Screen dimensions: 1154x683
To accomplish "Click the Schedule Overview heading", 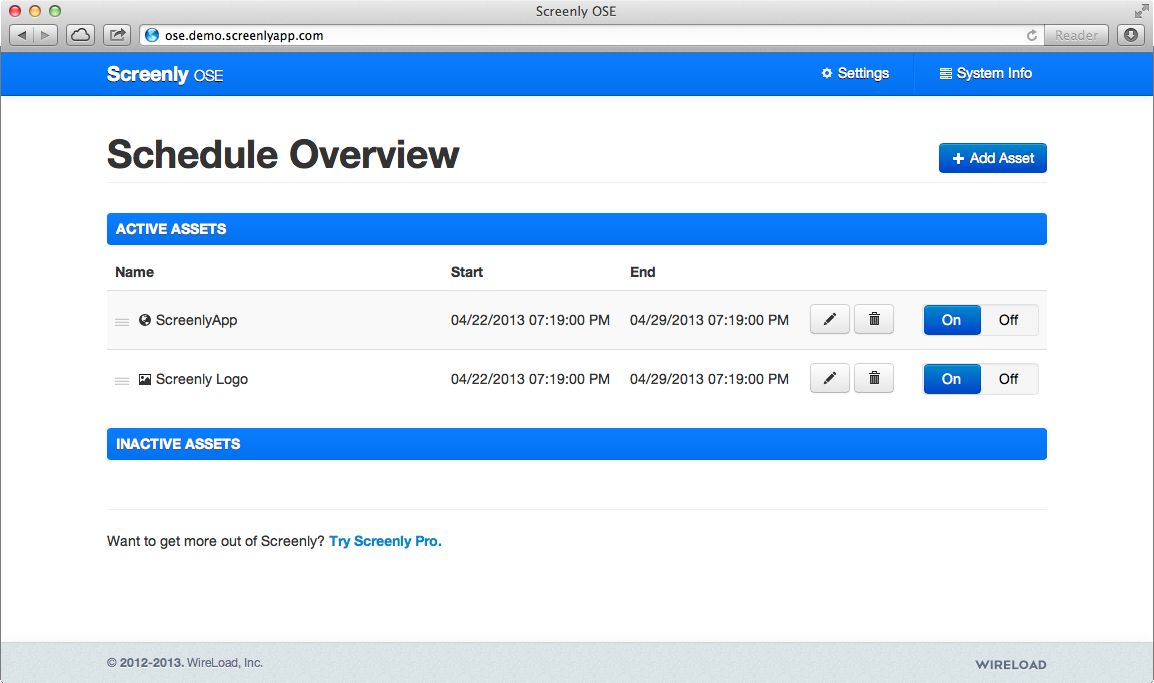I will coord(283,155).
